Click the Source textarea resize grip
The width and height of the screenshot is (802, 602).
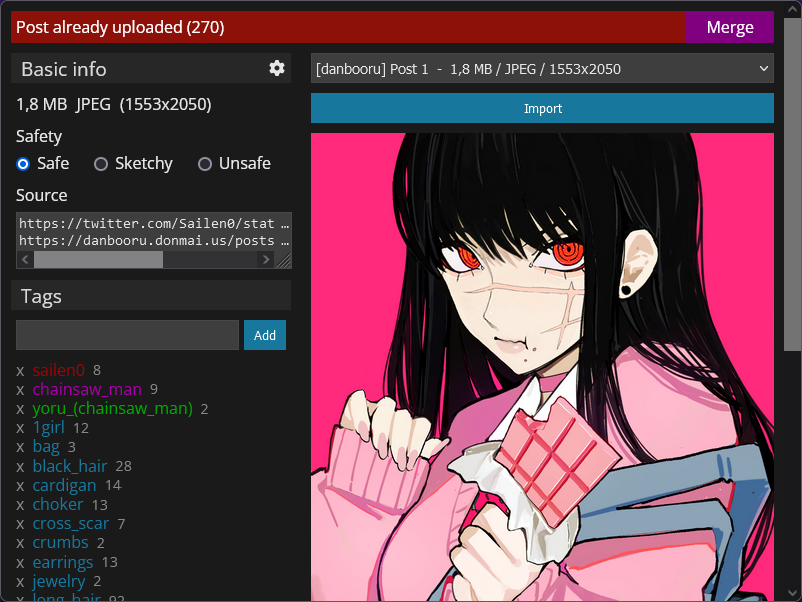283,260
